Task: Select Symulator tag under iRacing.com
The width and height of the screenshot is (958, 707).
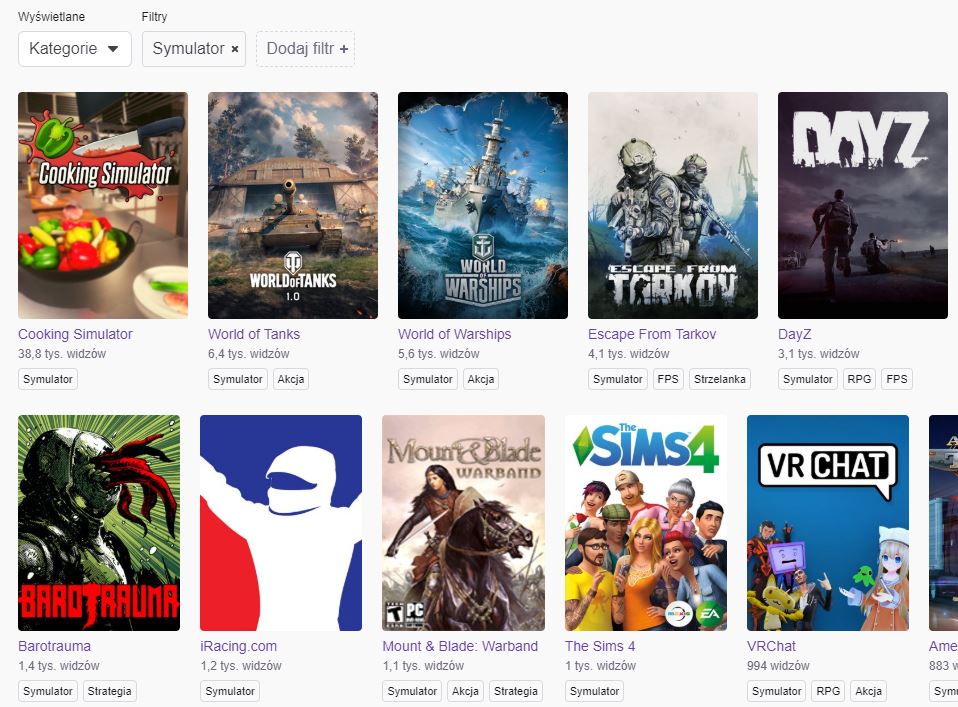Action: tap(230, 691)
